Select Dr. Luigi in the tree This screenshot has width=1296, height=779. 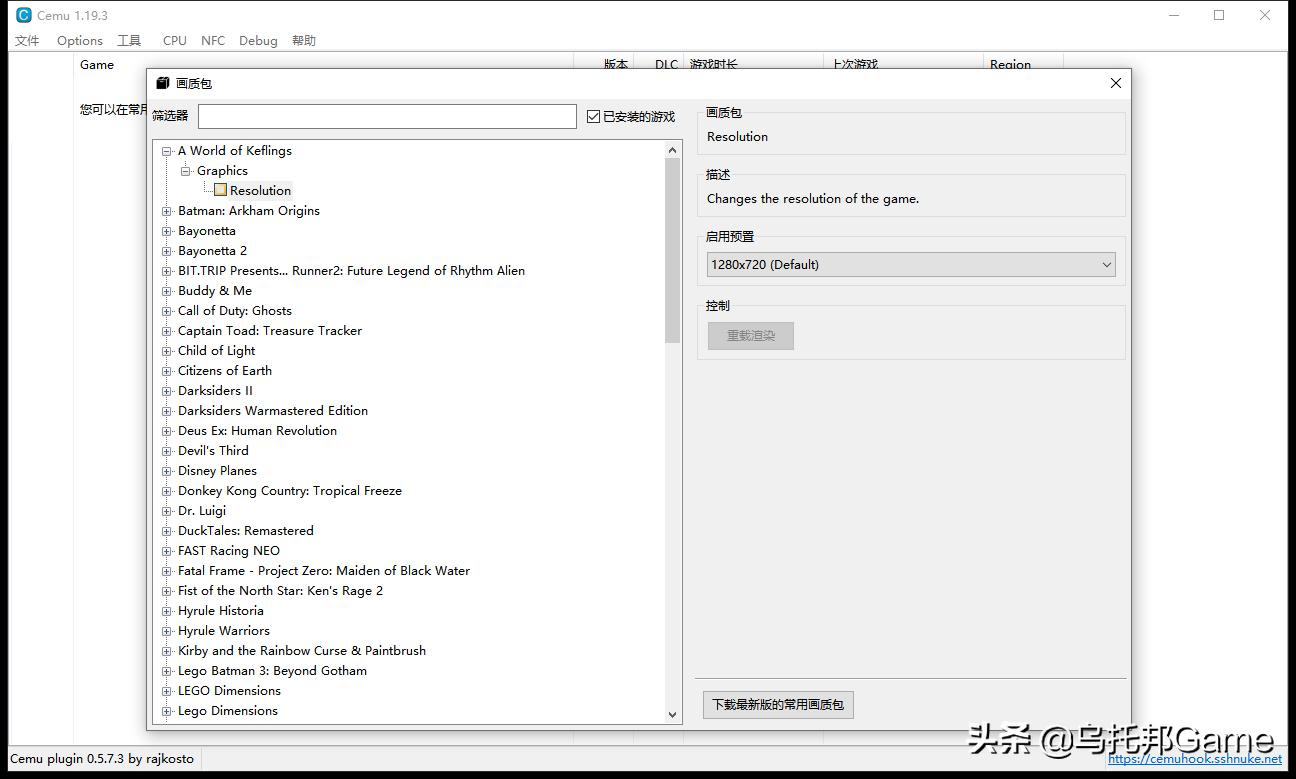click(202, 511)
